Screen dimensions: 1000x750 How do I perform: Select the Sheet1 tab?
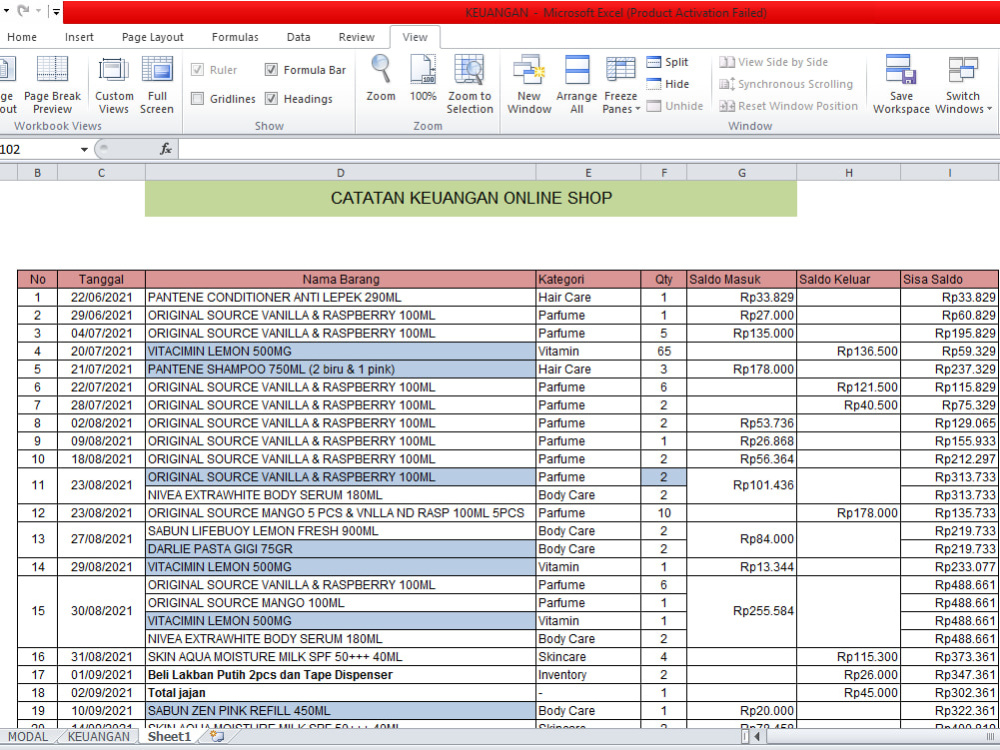(x=170, y=737)
